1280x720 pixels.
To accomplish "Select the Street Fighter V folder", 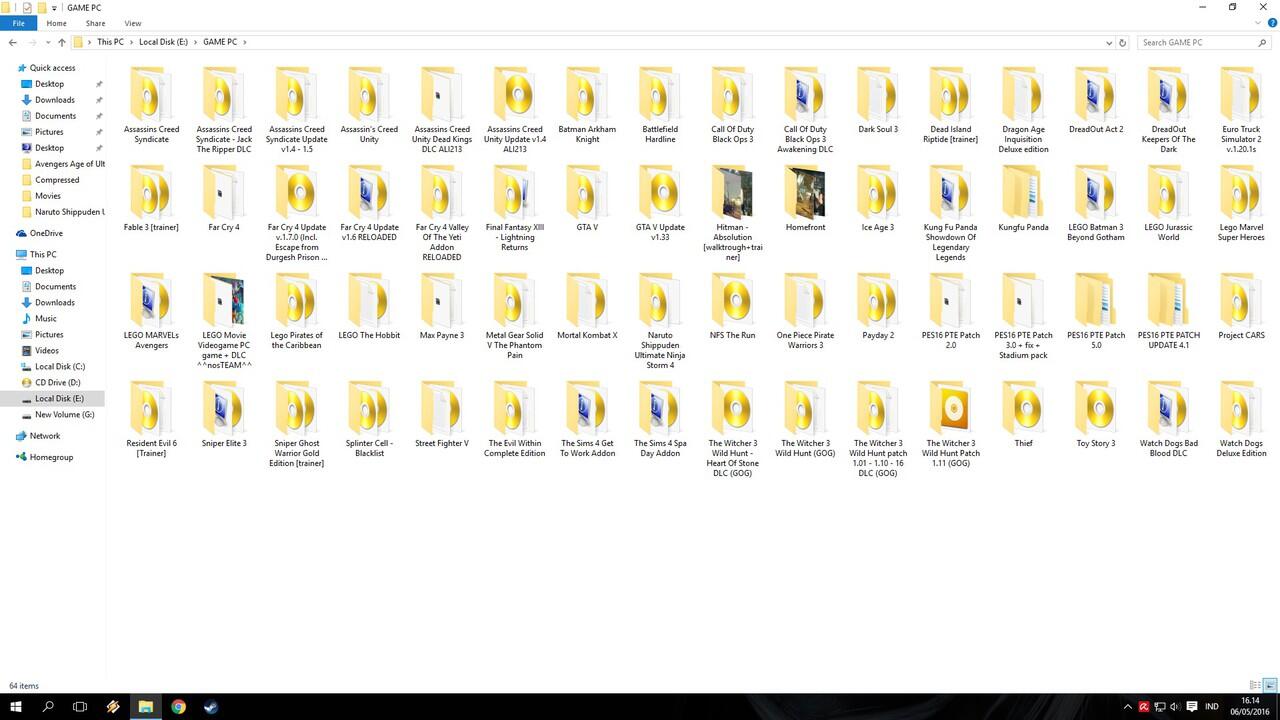I will coord(442,414).
